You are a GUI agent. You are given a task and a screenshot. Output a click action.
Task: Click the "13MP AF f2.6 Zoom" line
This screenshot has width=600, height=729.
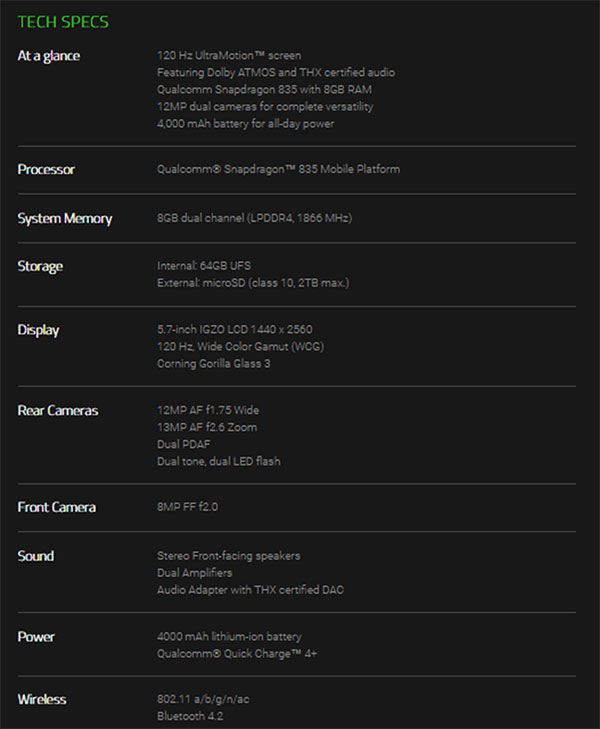pyautogui.click(x=207, y=427)
